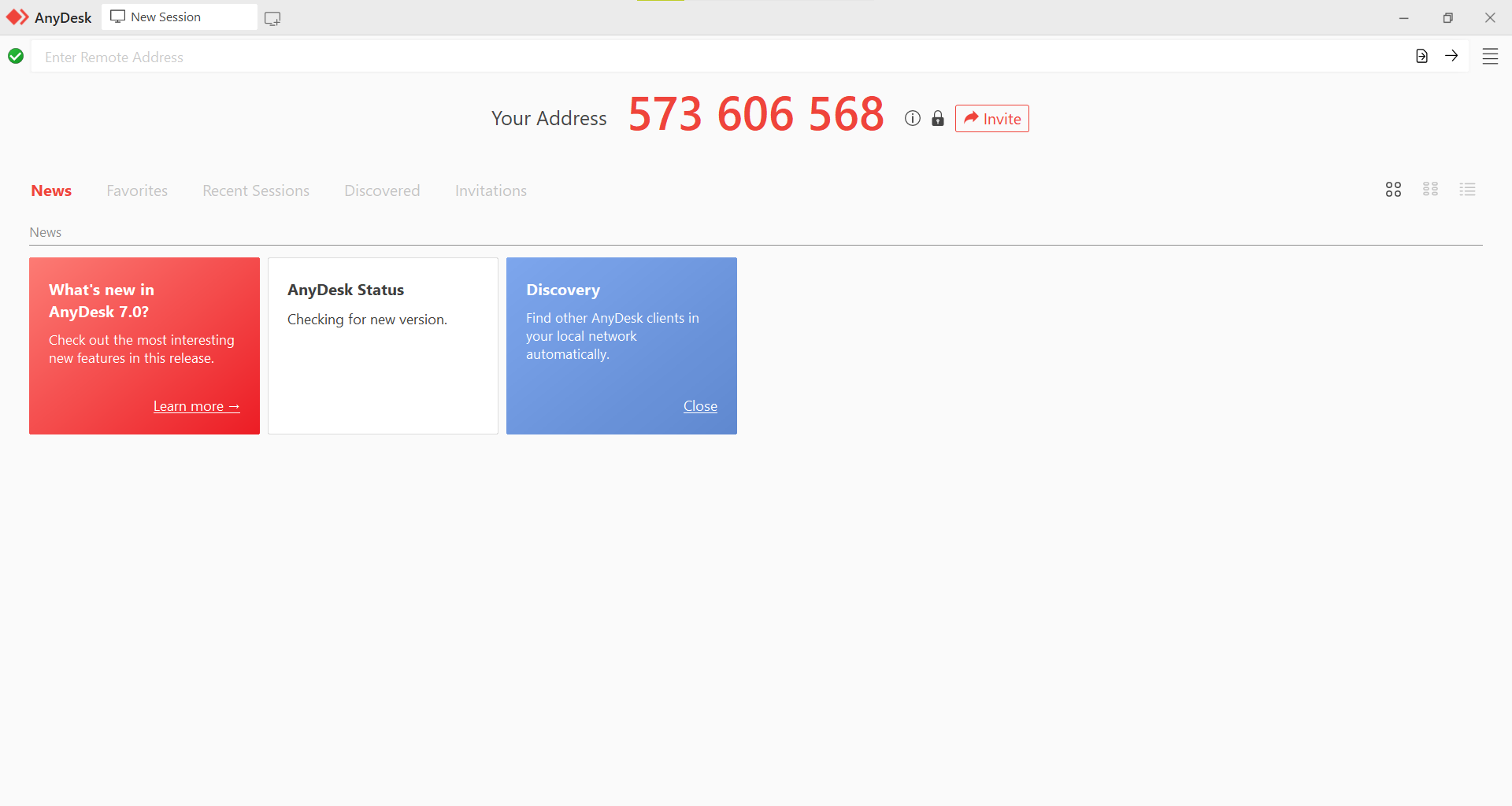Switch to list view layout
The image size is (1512, 806).
(1467, 190)
